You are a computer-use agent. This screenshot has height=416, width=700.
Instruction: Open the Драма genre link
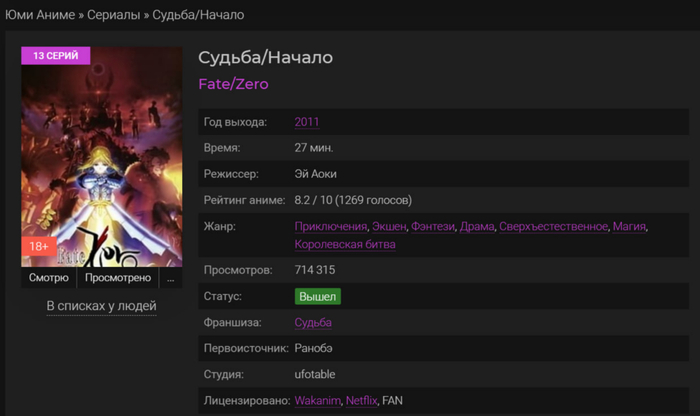pos(477,226)
